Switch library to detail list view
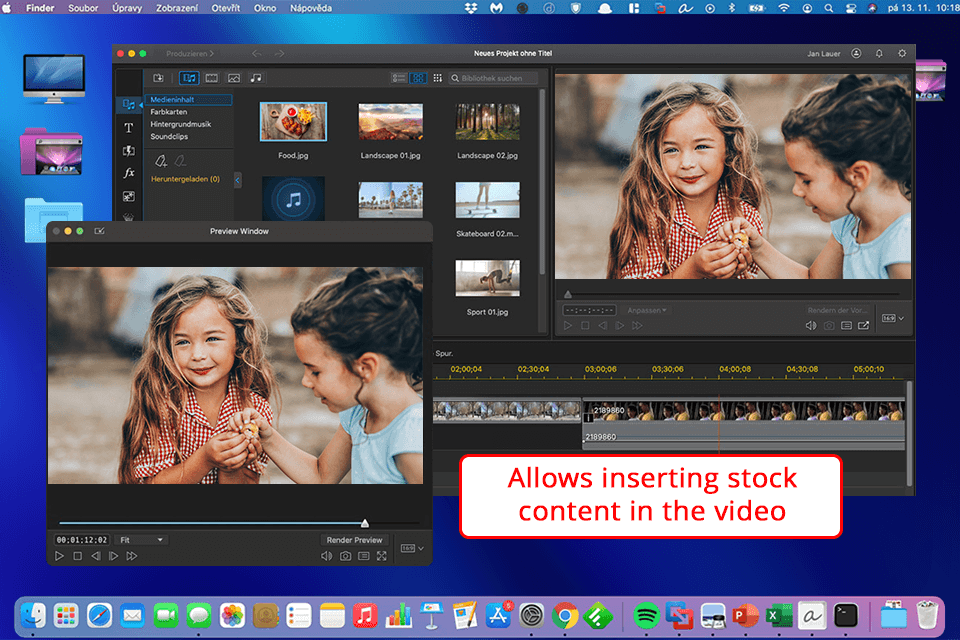This screenshot has height=640, width=960. [x=399, y=78]
